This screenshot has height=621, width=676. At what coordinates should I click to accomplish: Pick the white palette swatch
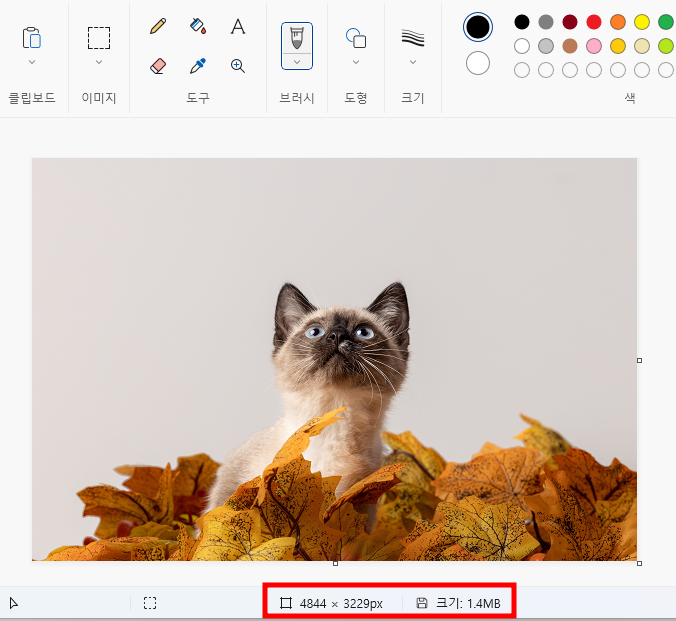click(522, 46)
